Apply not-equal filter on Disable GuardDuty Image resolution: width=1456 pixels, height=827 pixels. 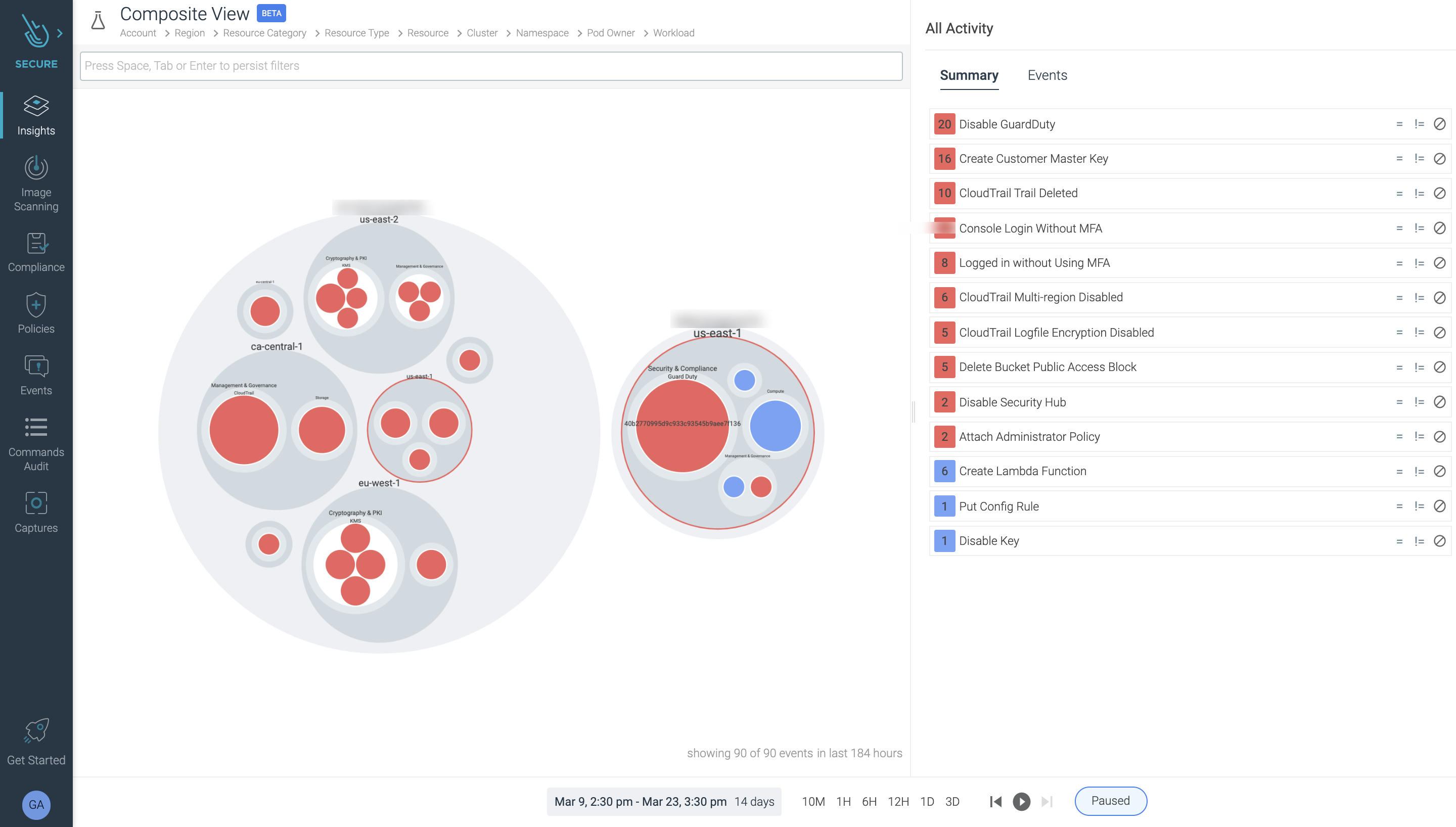1419,124
